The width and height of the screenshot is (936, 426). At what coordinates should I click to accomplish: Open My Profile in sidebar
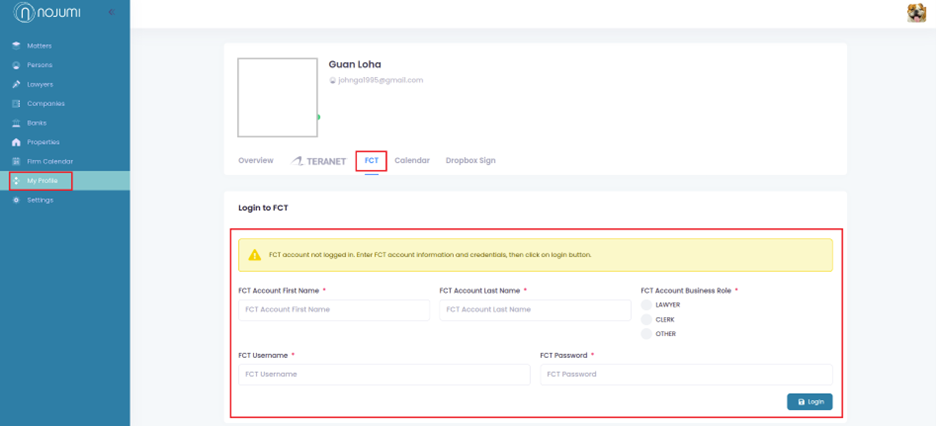point(42,181)
